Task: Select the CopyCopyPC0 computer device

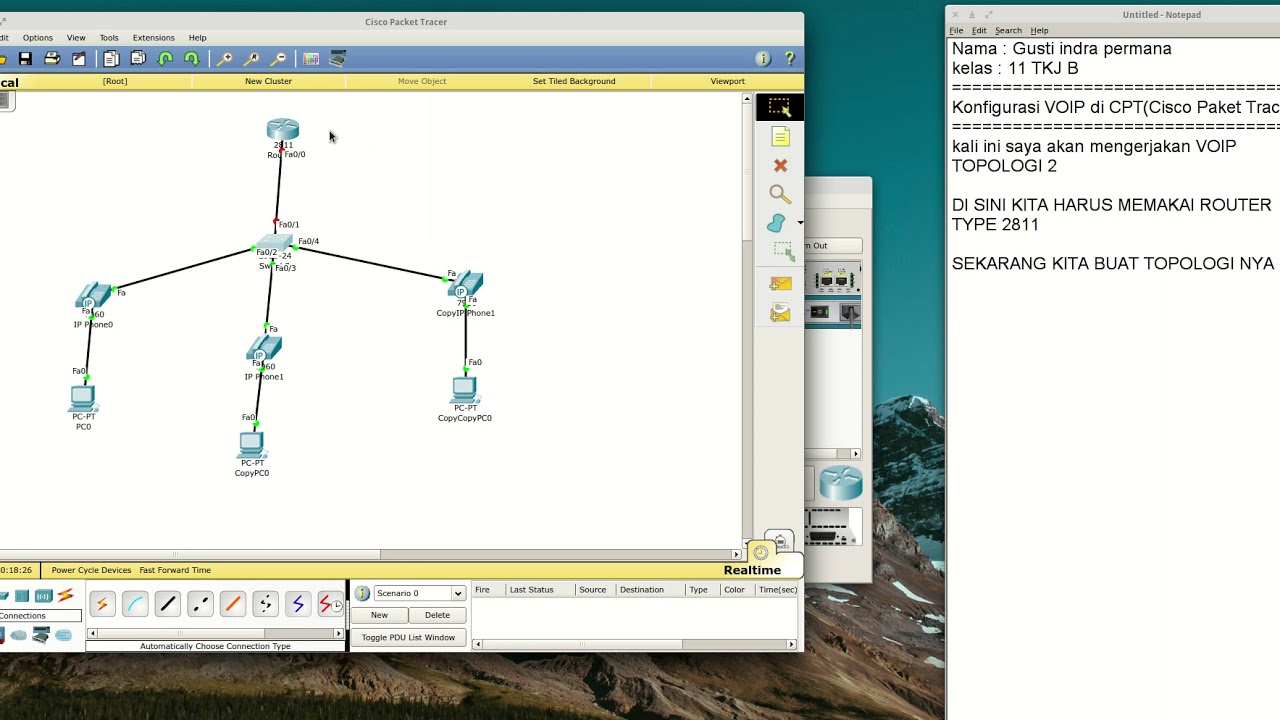Action: click(464, 390)
